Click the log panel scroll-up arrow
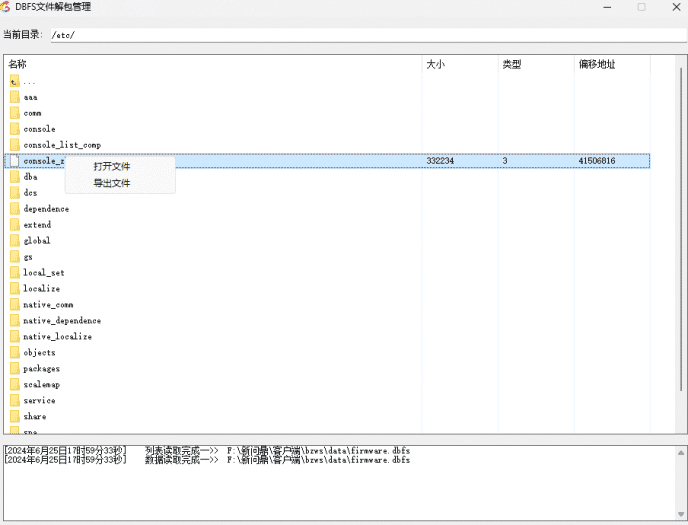Screen dimensions: 688x525 click(x=681, y=453)
